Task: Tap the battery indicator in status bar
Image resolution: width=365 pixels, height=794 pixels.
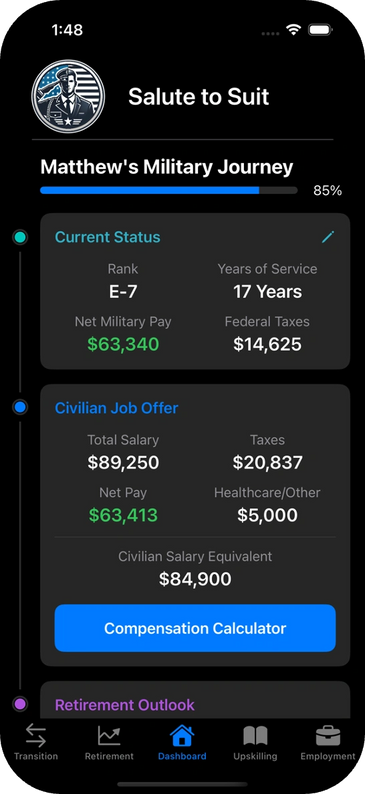Action: point(320,30)
